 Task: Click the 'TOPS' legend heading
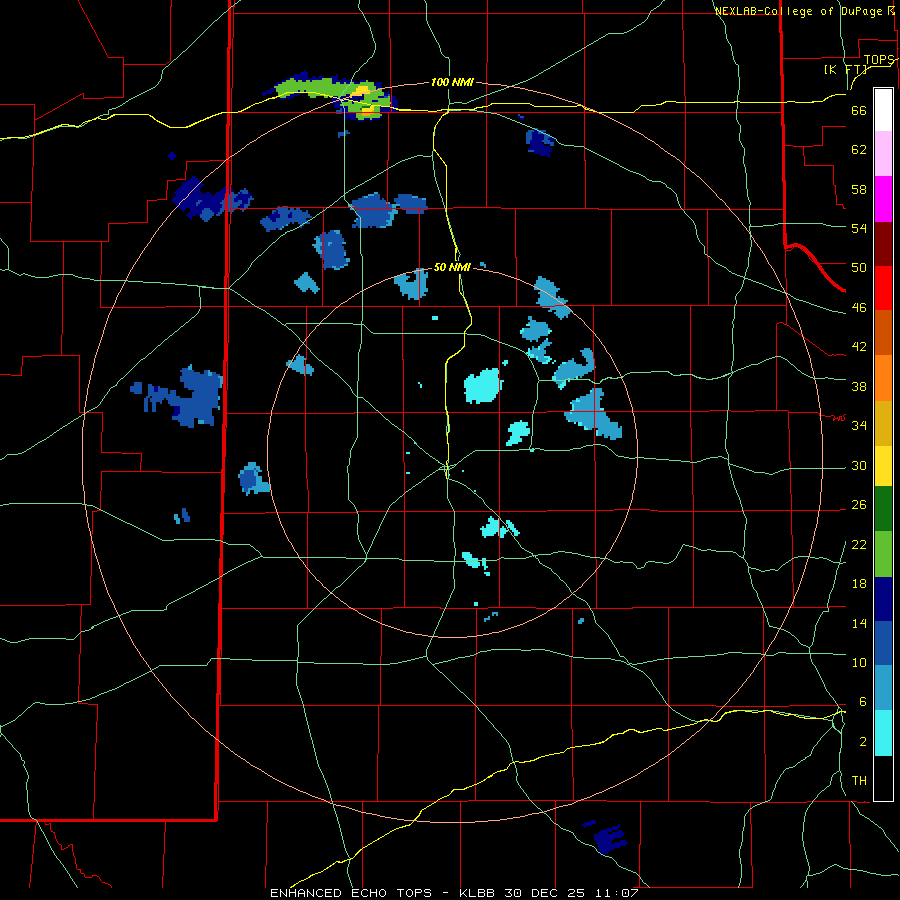[x=879, y=60]
